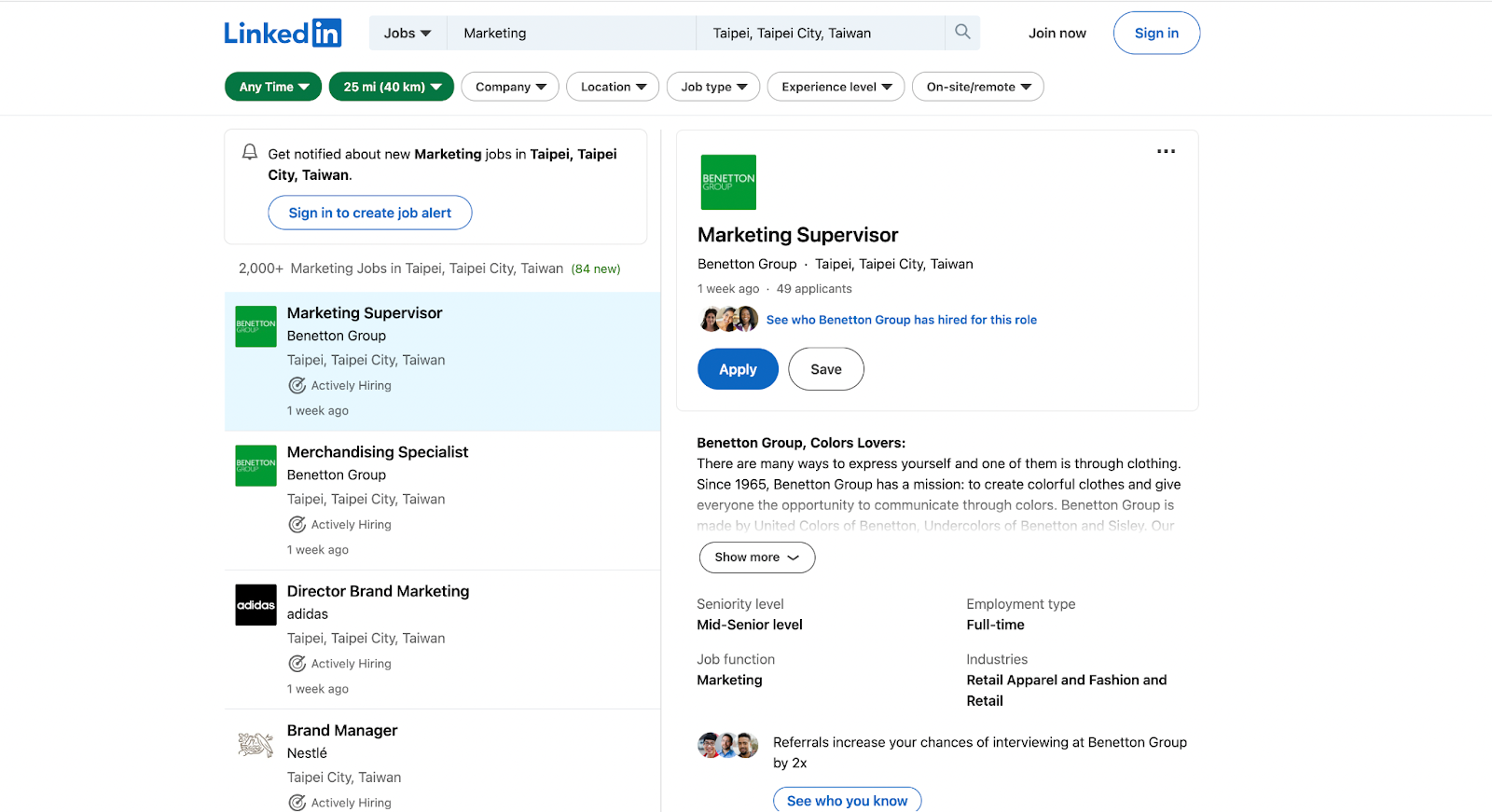
Task: Click the Marketing Supervisor heading in detail pane
Action: pos(798,235)
